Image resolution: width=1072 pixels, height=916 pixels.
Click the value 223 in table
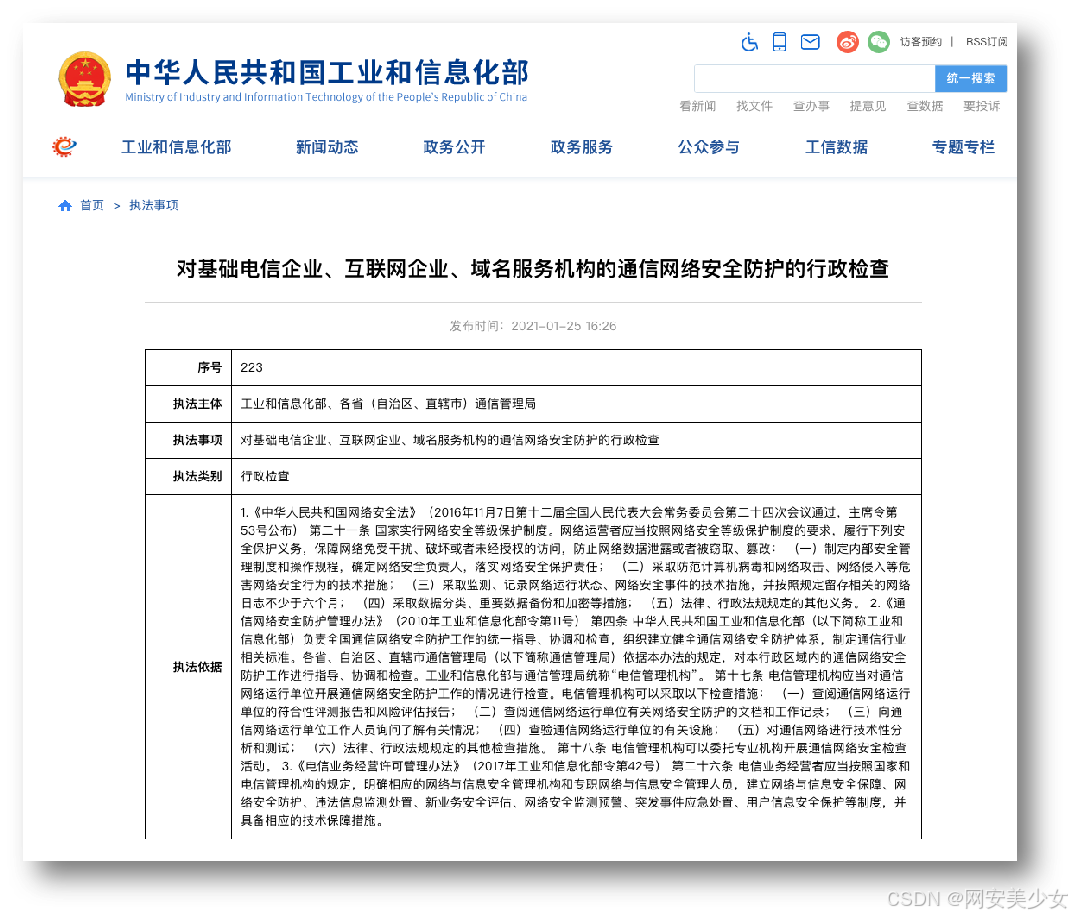point(251,368)
